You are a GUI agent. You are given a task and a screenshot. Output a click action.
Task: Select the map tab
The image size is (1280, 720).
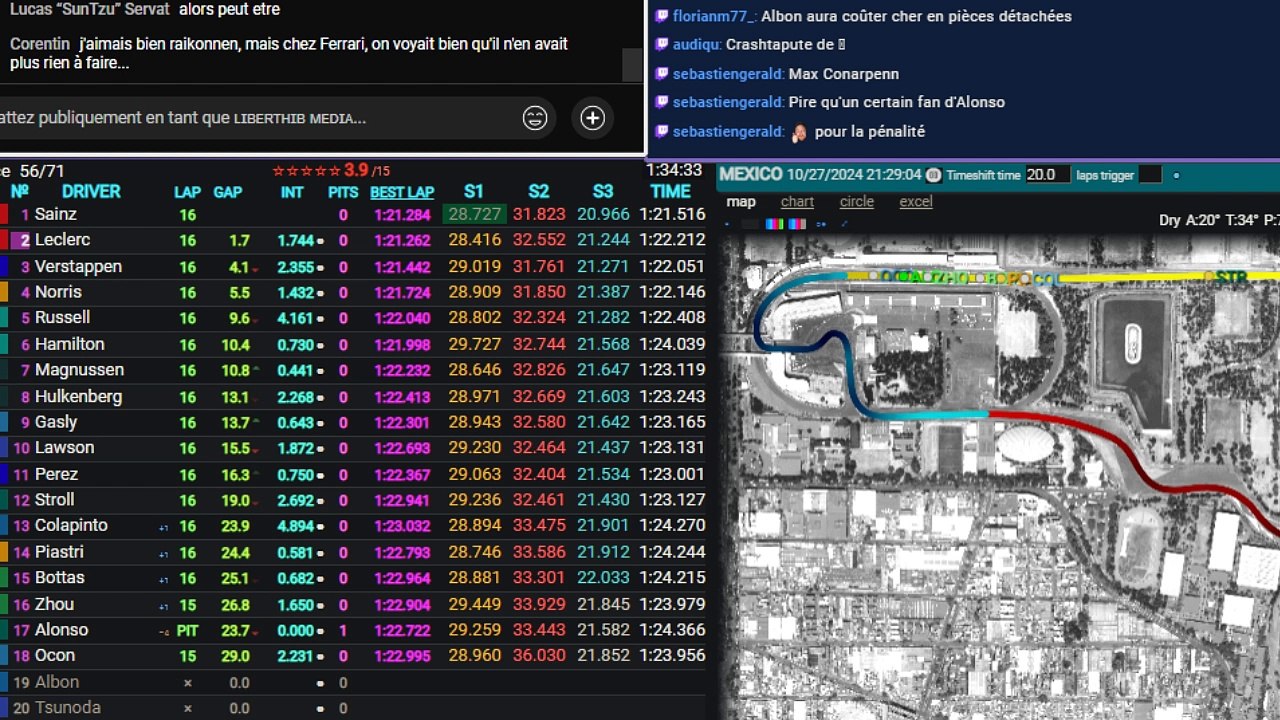point(741,202)
